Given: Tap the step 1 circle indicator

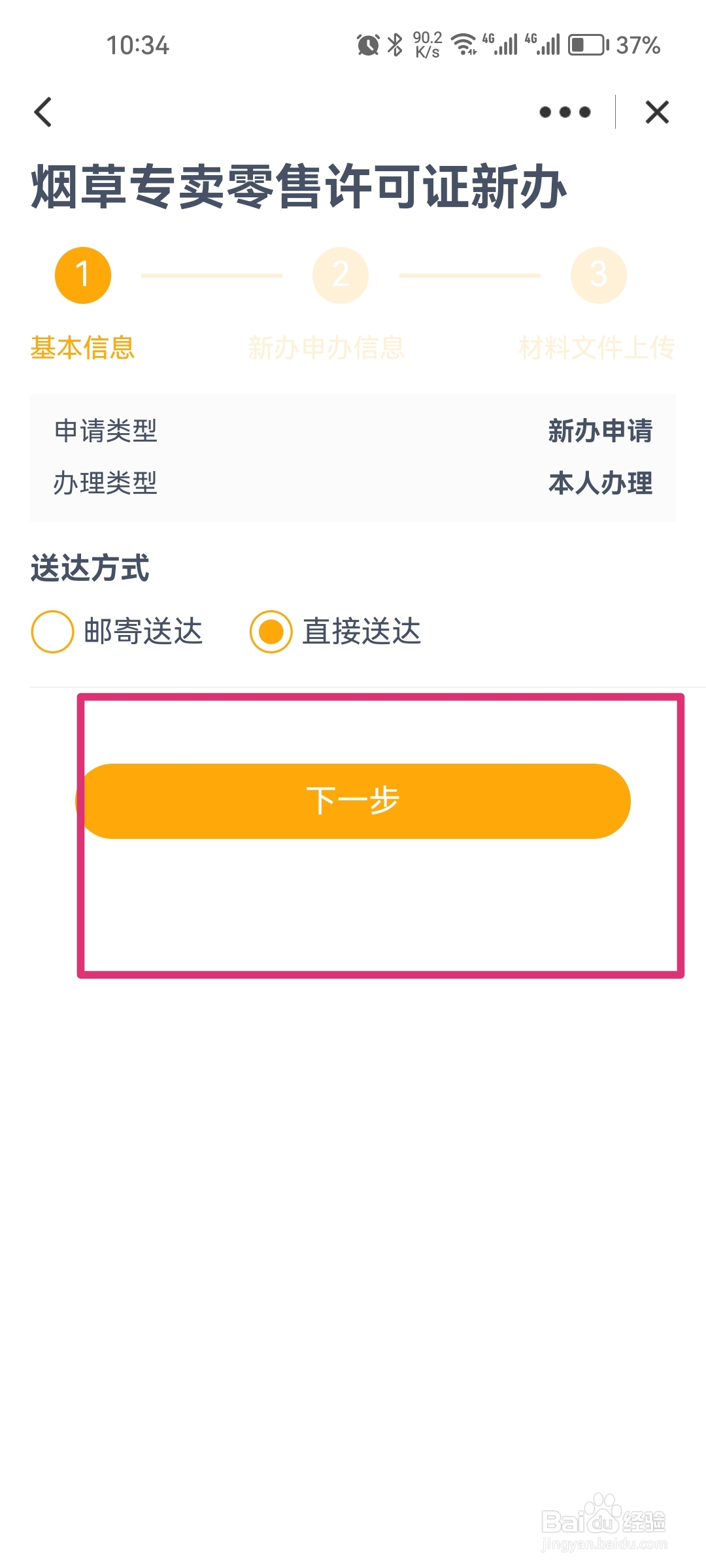Looking at the screenshot, I should [83, 275].
